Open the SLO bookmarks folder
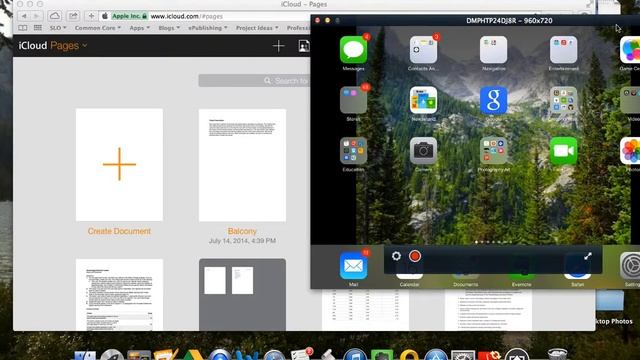The width and height of the screenshot is (640, 360). (58, 28)
